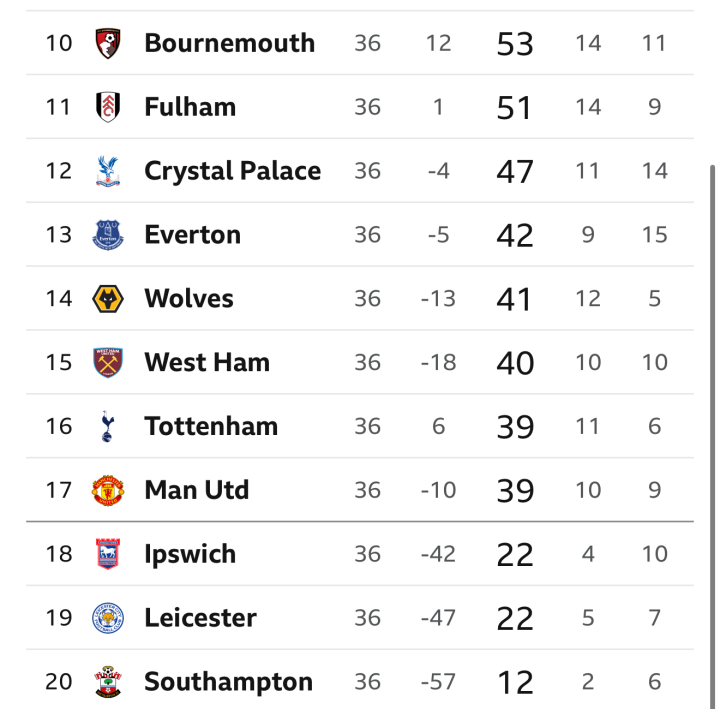Screen dimensions: 720x709
Task: Click the Bournemouth club crest
Action: pyautogui.click(x=108, y=43)
